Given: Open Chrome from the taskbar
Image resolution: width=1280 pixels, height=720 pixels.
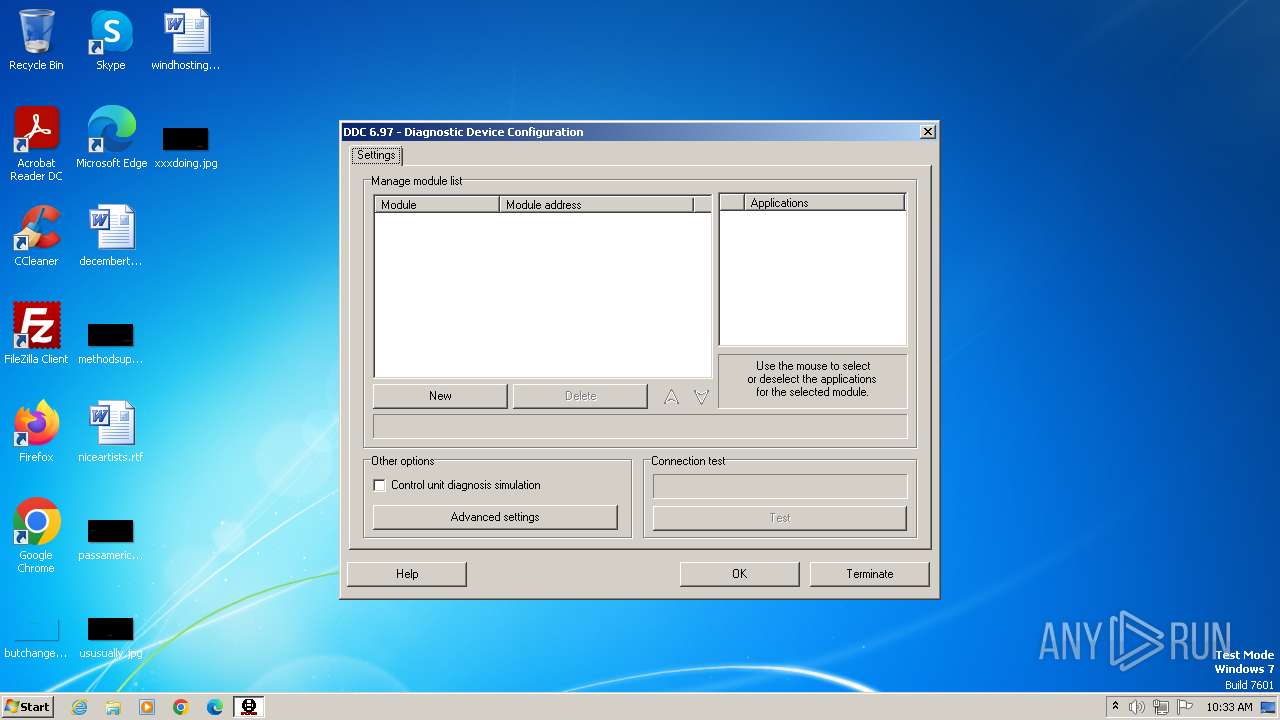Looking at the screenshot, I should click(181, 707).
